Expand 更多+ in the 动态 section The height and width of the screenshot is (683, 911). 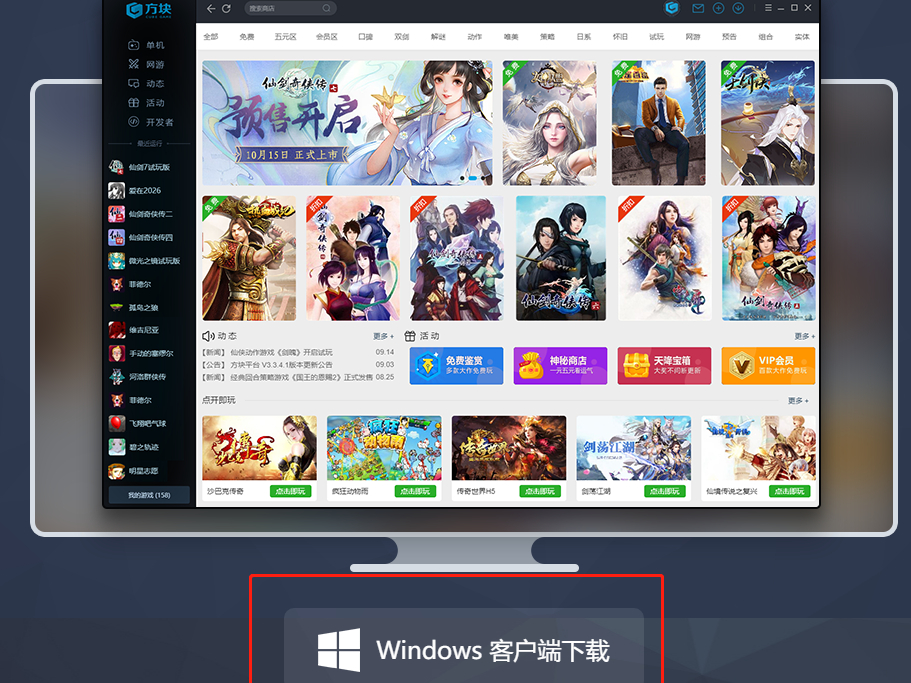pyautogui.click(x=383, y=336)
